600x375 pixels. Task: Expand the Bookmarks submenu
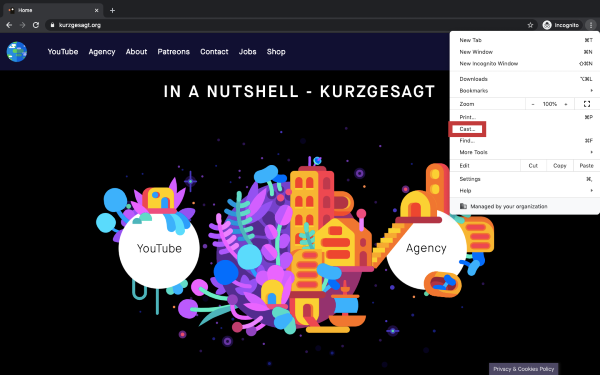[x=525, y=91]
